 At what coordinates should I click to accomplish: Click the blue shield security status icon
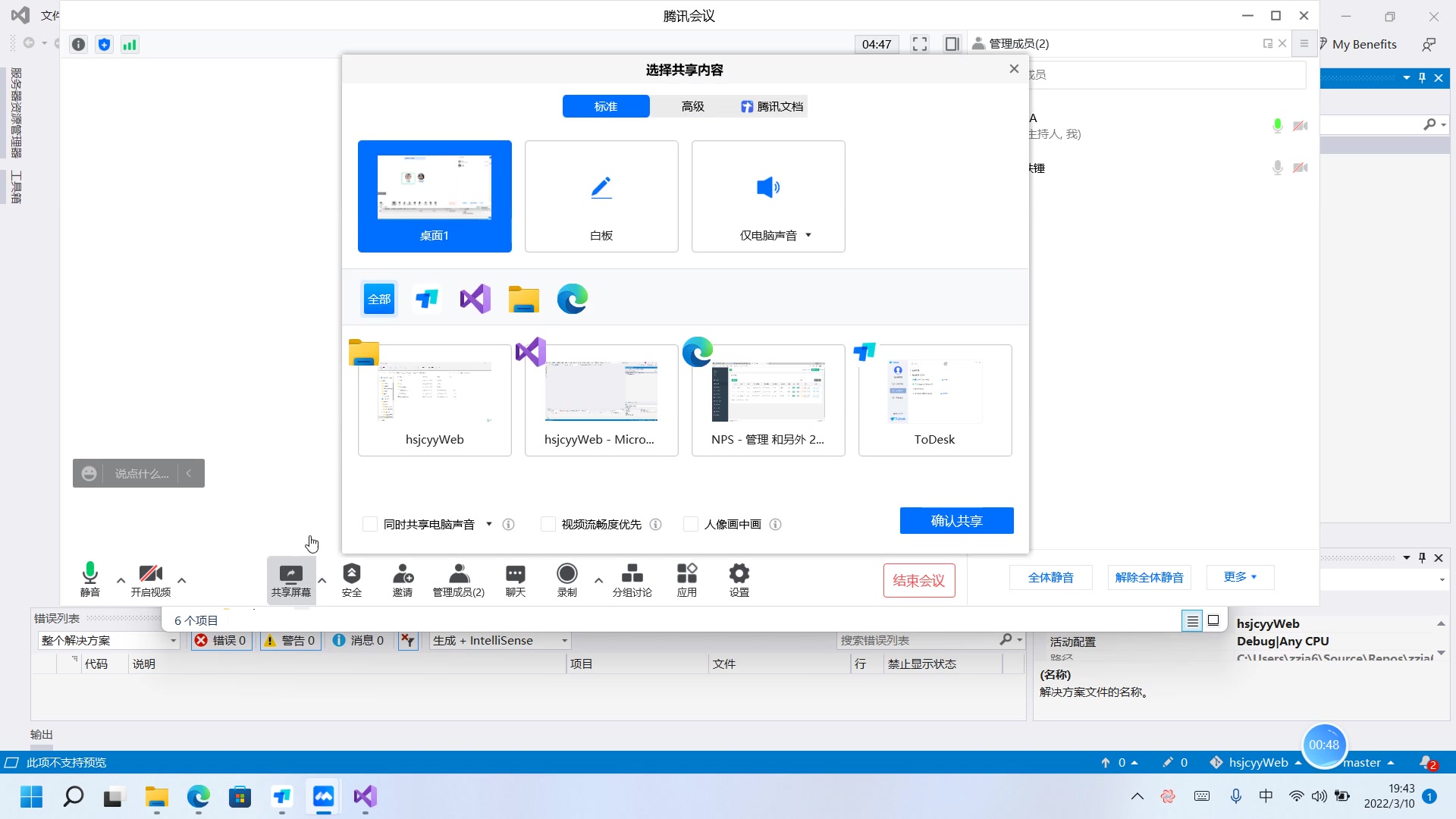(x=105, y=44)
